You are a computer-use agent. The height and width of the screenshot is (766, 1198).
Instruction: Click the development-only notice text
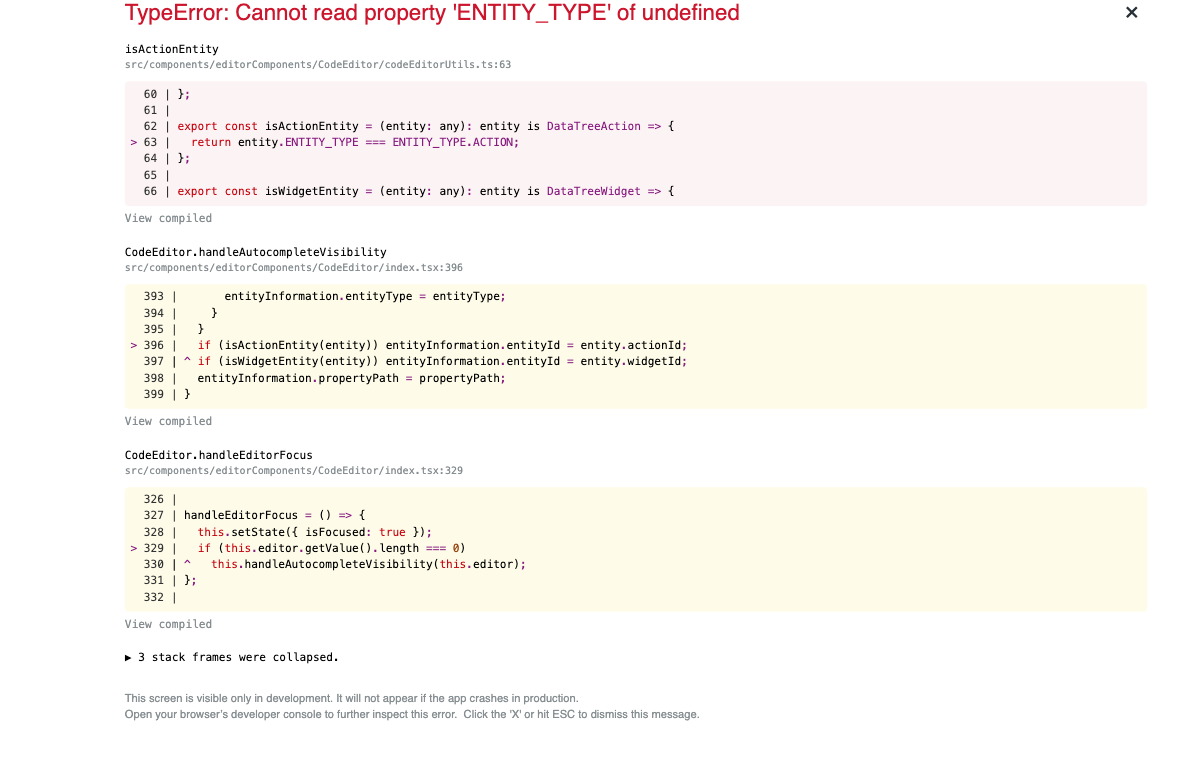[x=351, y=698]
